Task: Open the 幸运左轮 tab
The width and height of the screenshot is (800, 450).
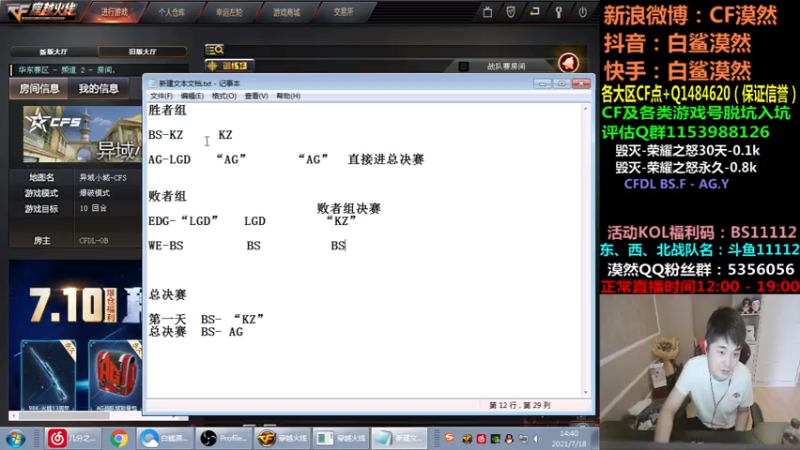Action: (x=229, y=12)
